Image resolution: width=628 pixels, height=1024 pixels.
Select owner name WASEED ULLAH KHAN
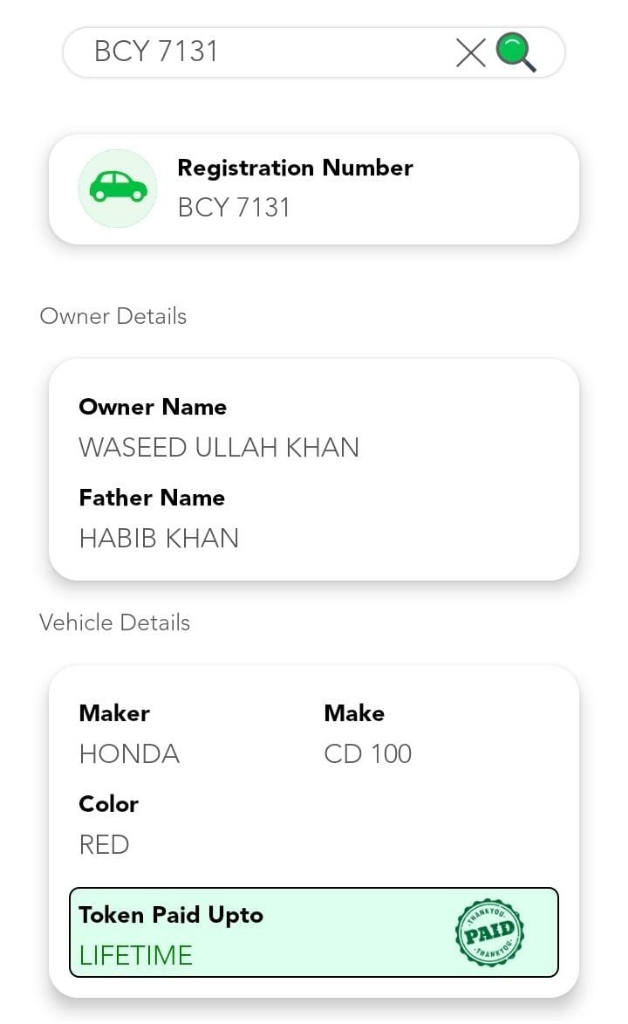219,447
